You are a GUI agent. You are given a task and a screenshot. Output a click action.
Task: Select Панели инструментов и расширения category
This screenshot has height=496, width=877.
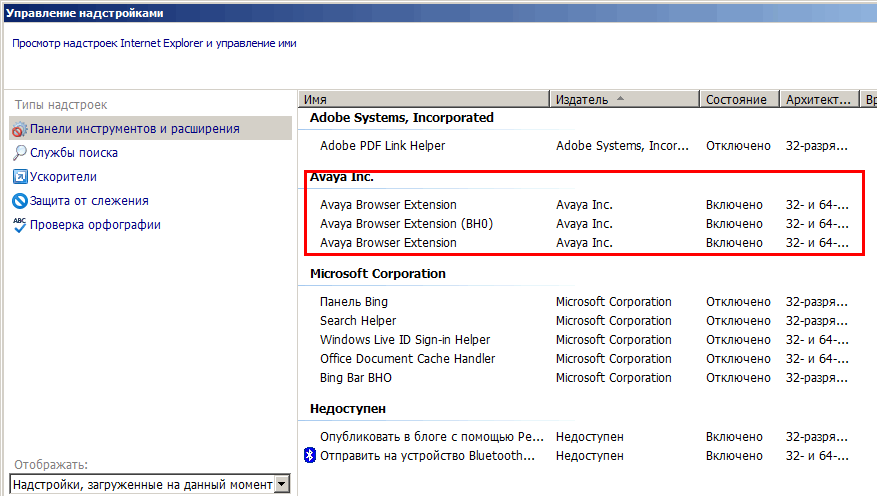(x=150, y=129)
